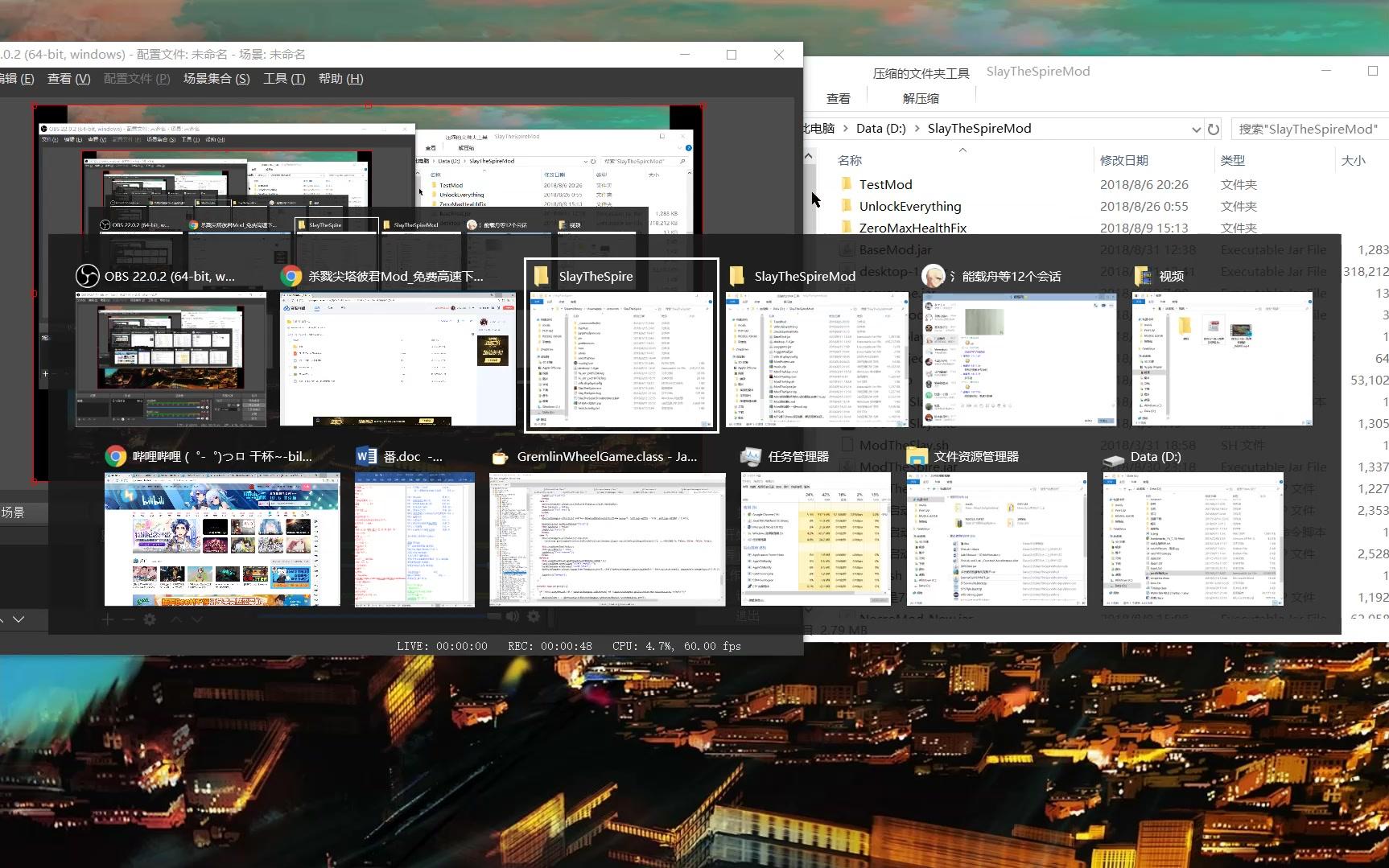
Task: Open the 查看 (V) menu in OBS
Action: tap(69, 78)
